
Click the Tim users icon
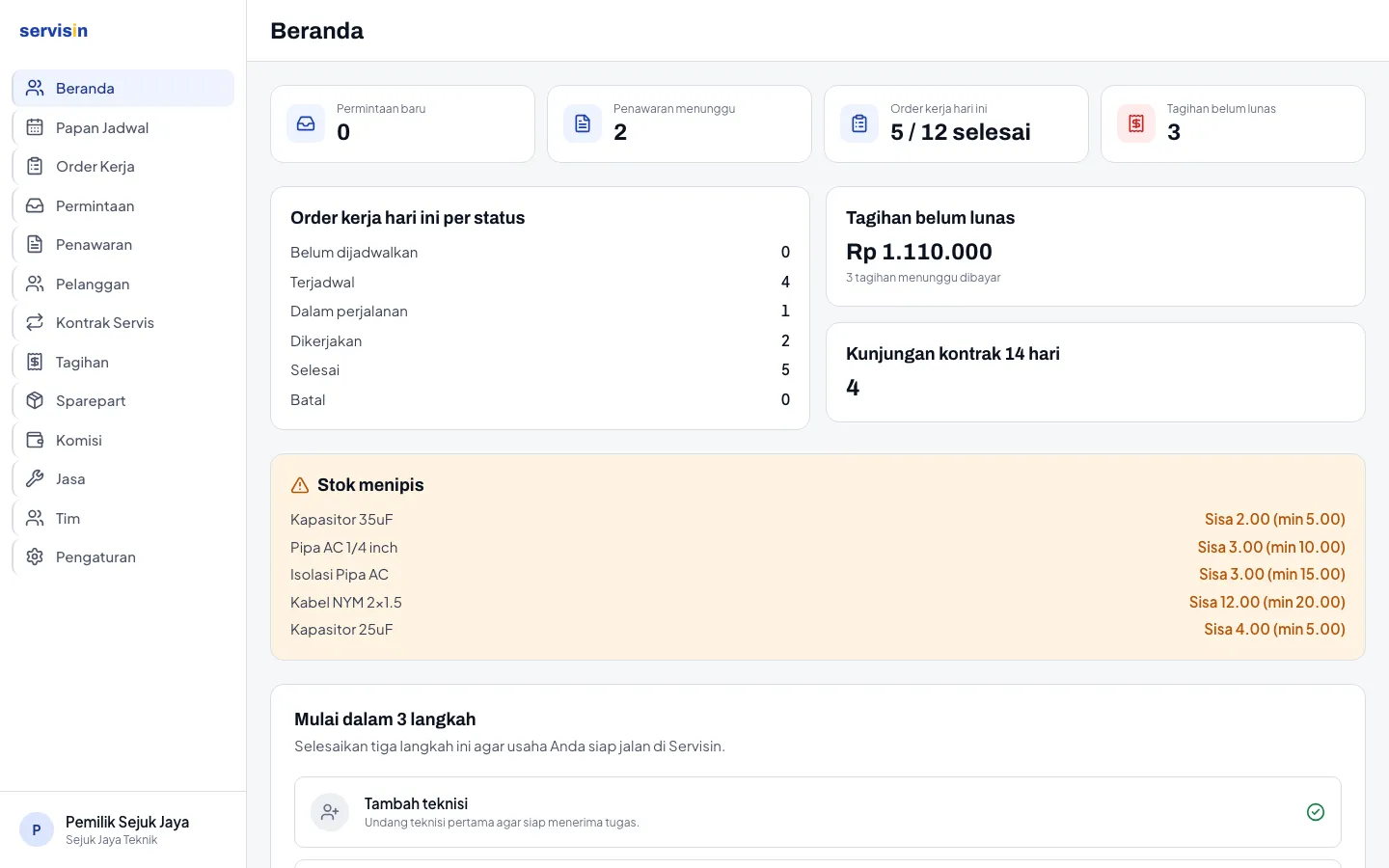click(35, 518)
